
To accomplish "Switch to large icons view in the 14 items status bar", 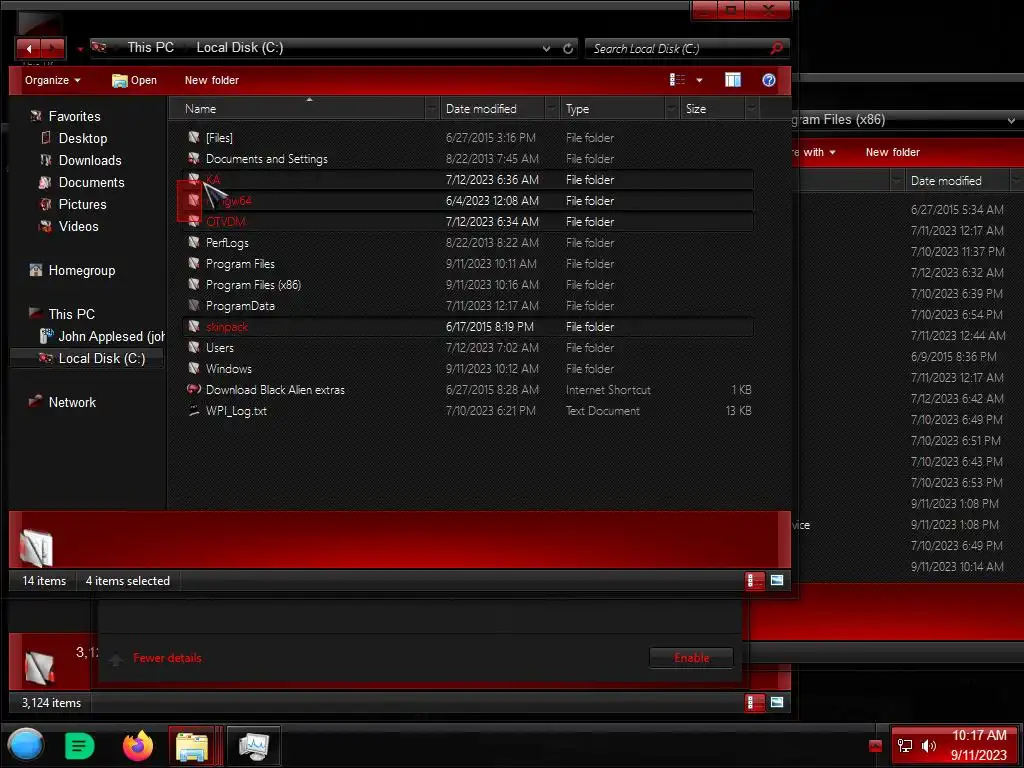I will coord(776,581).
